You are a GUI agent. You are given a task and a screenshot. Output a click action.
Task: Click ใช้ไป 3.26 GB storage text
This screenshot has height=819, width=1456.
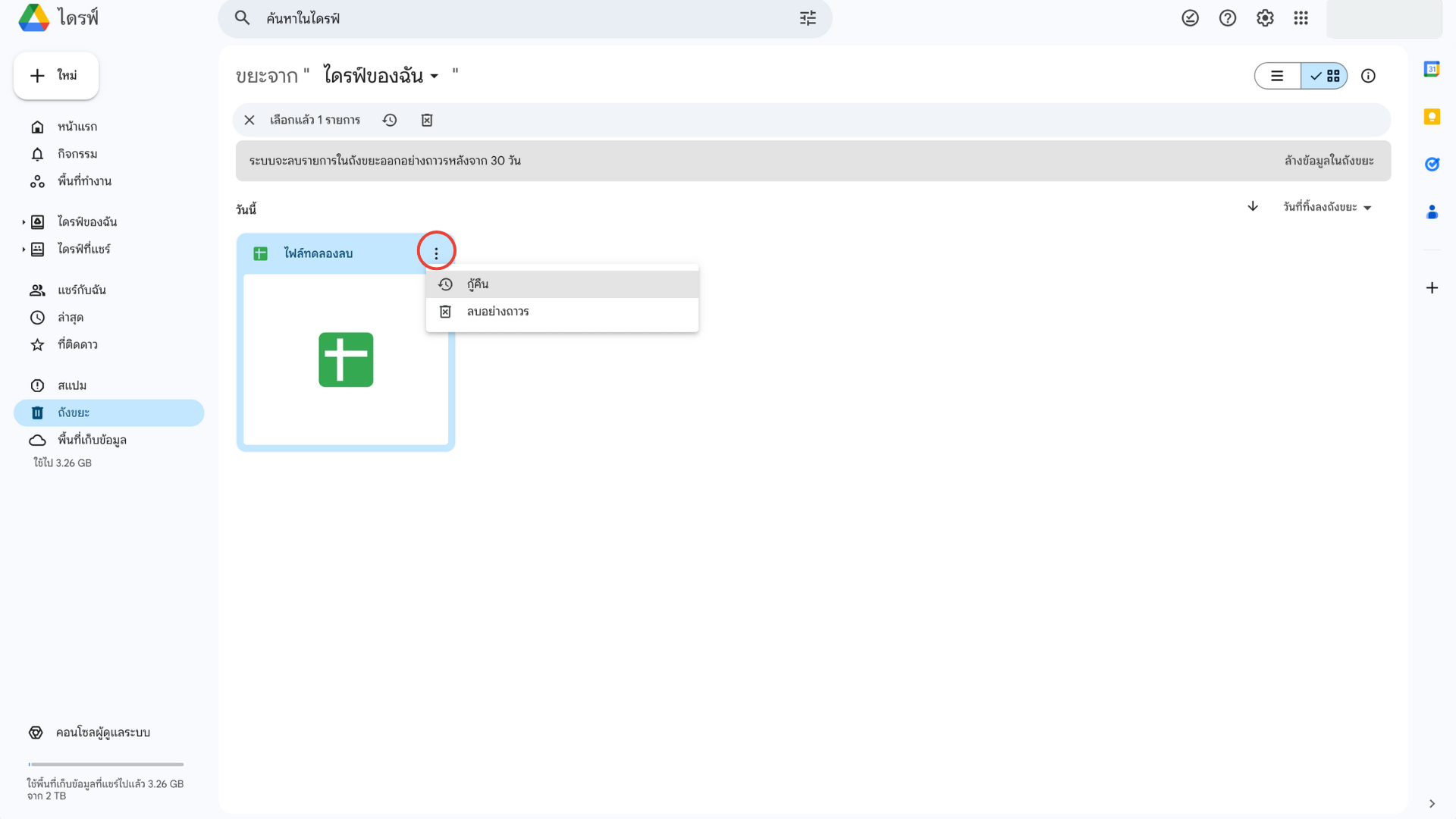(62, 463)
